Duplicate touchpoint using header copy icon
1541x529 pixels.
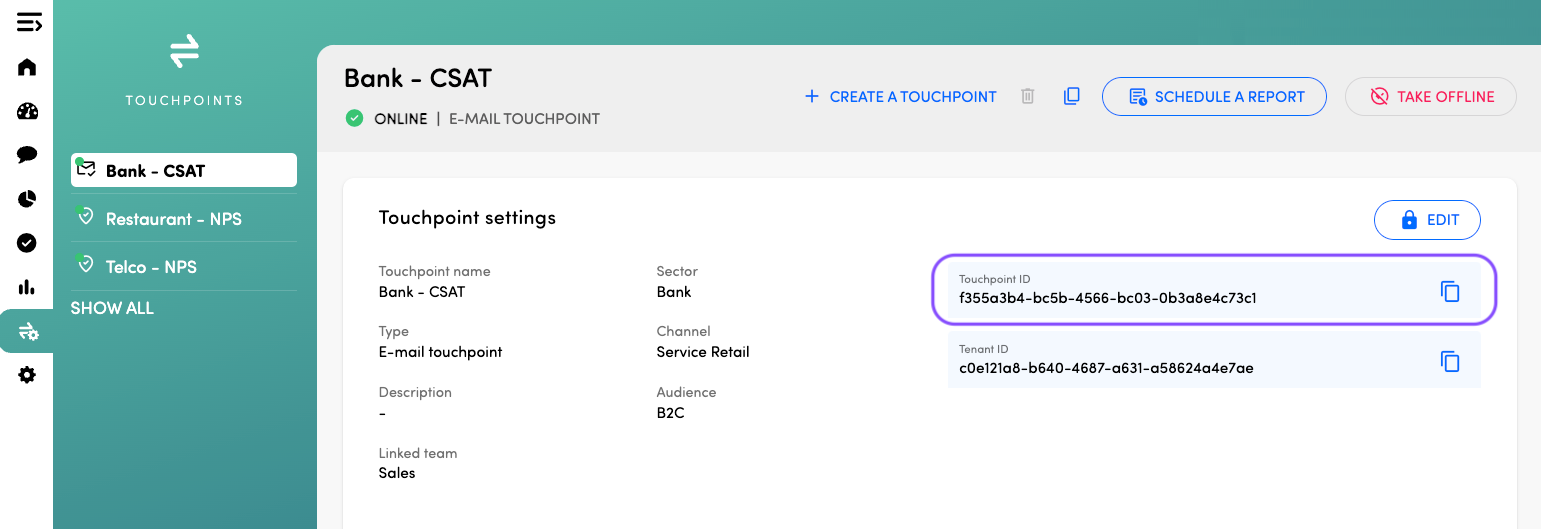coord(1071,97)
